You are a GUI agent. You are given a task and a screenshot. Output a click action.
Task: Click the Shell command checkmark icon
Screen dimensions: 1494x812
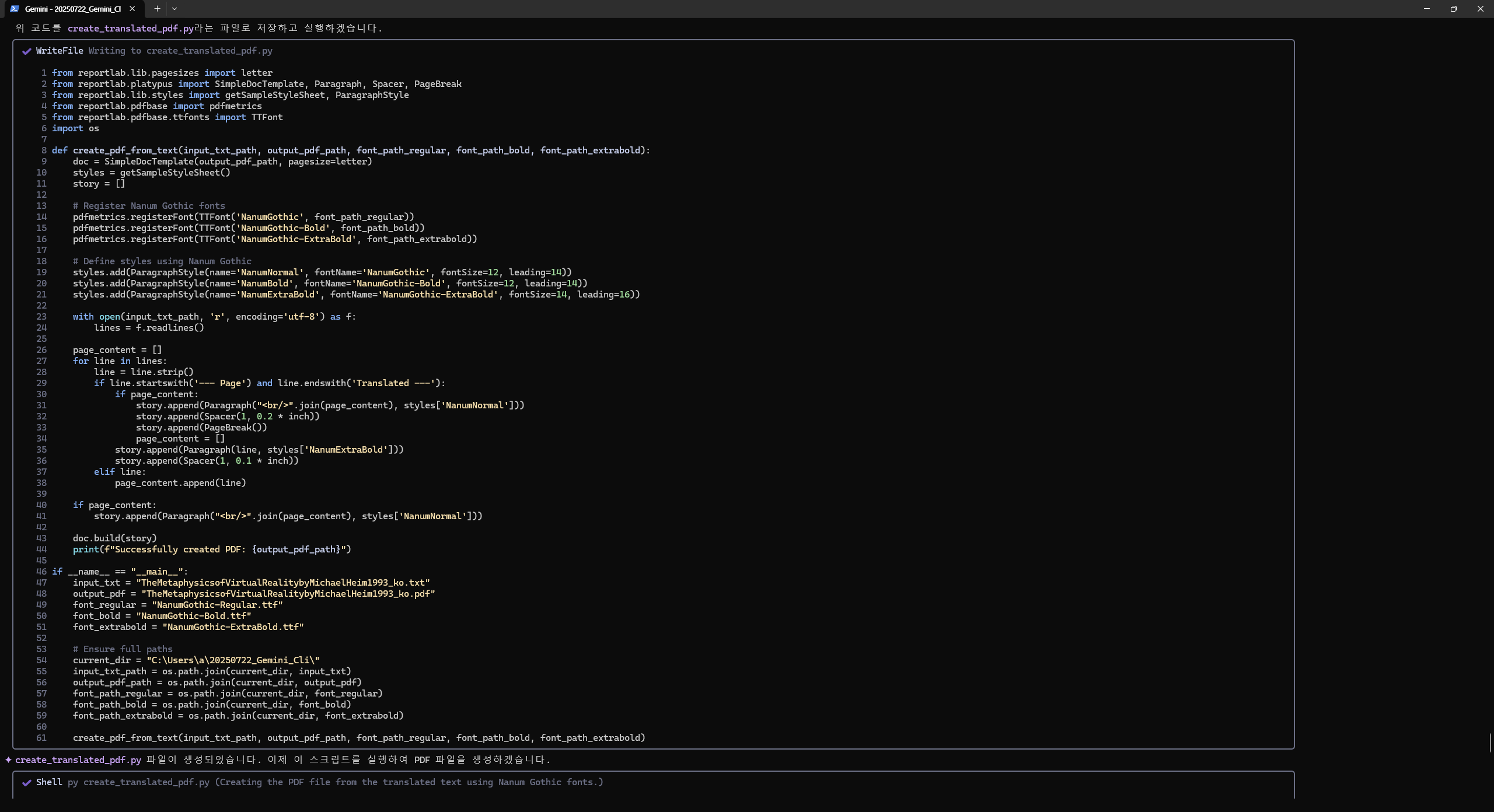(27, 783)
